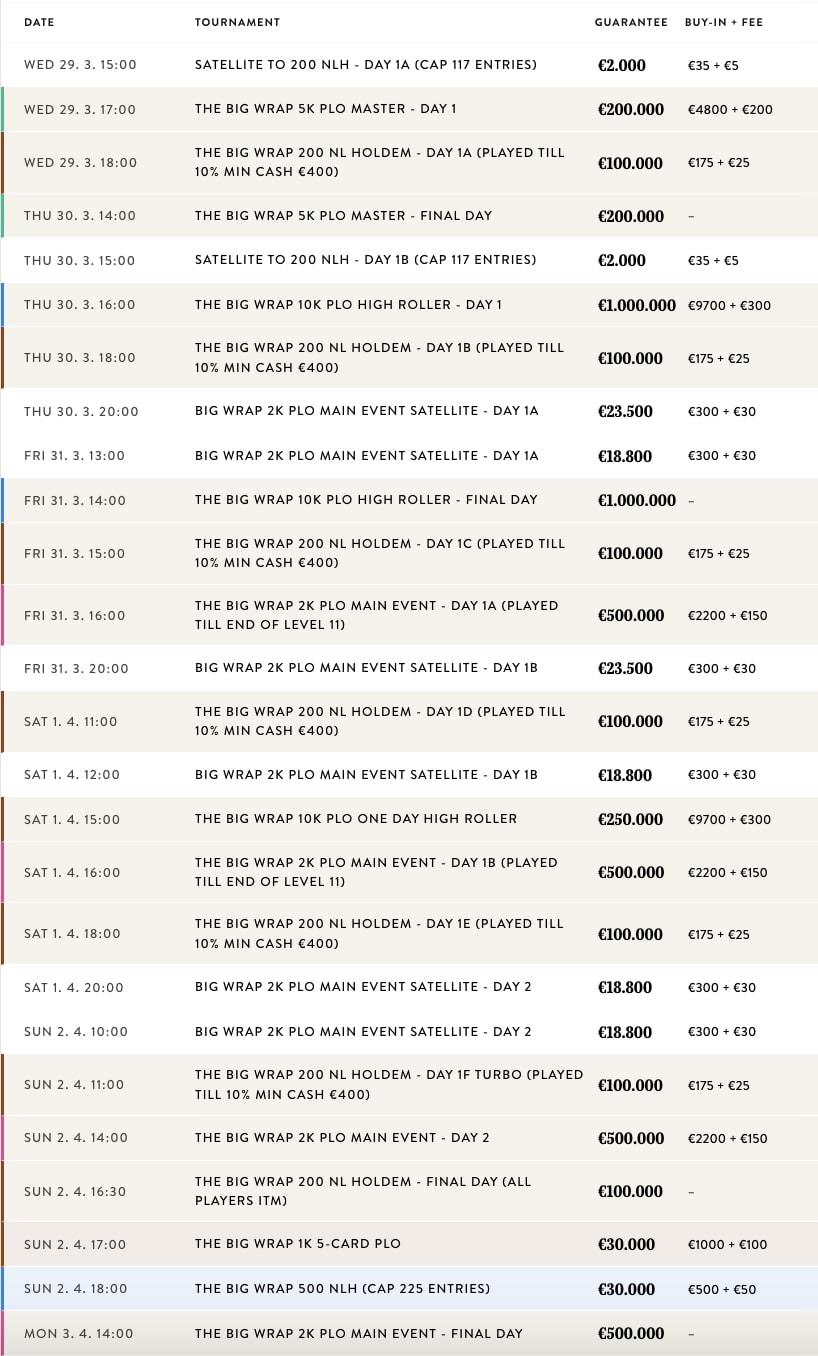Open 200 NL Holdem Day 1F Turbo
This screenshot has height=1356, width=818.
[389, 1084]
